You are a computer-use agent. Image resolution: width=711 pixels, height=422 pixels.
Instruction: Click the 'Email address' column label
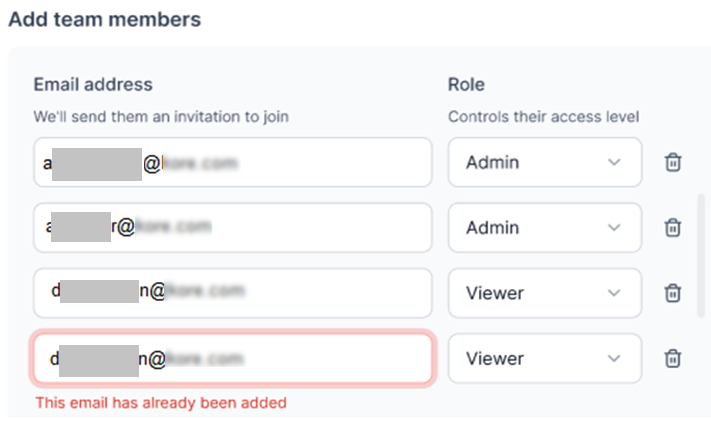pos(93,85)
